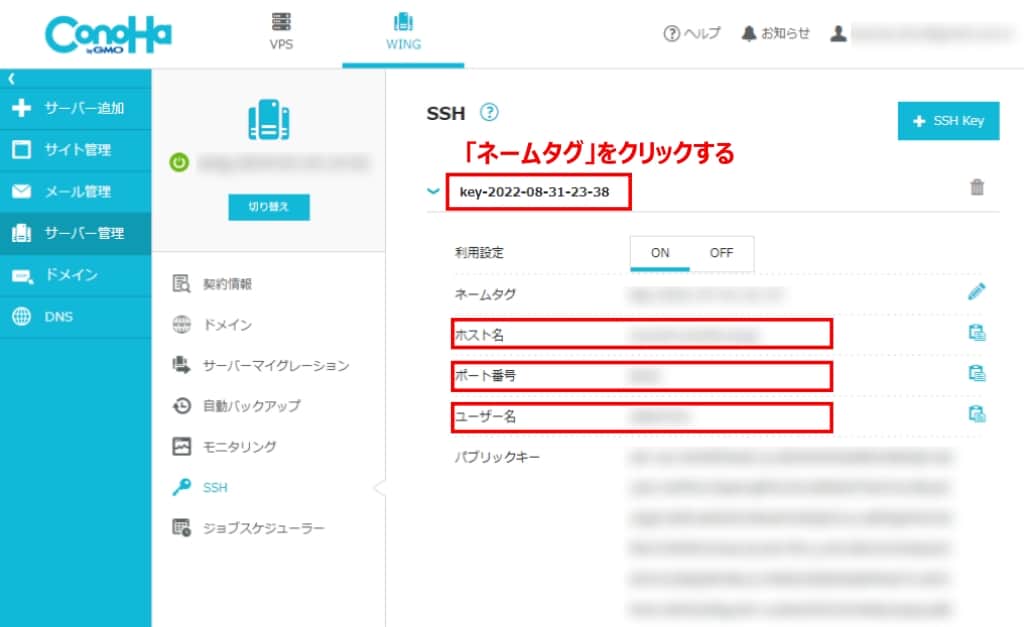Copy the ユーザー名 value

click(977, 414)
